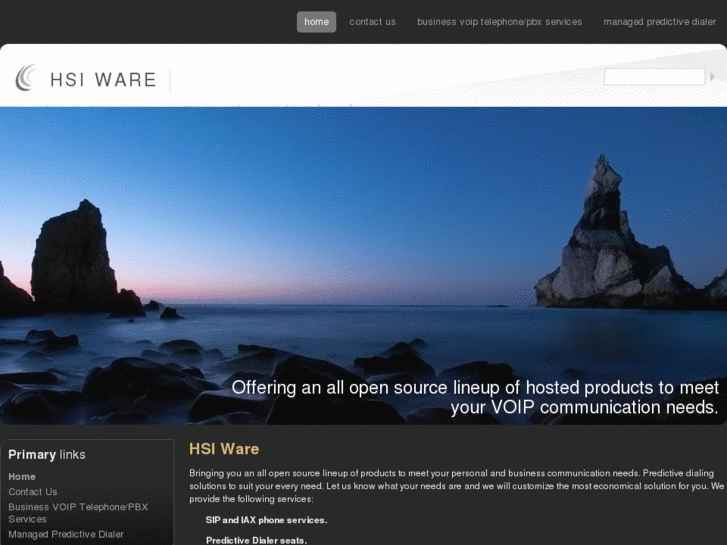Click the 'SIP and IAX phone services.' text
Viewport: 727px width, 545px height.
click(x=267, y=520)
